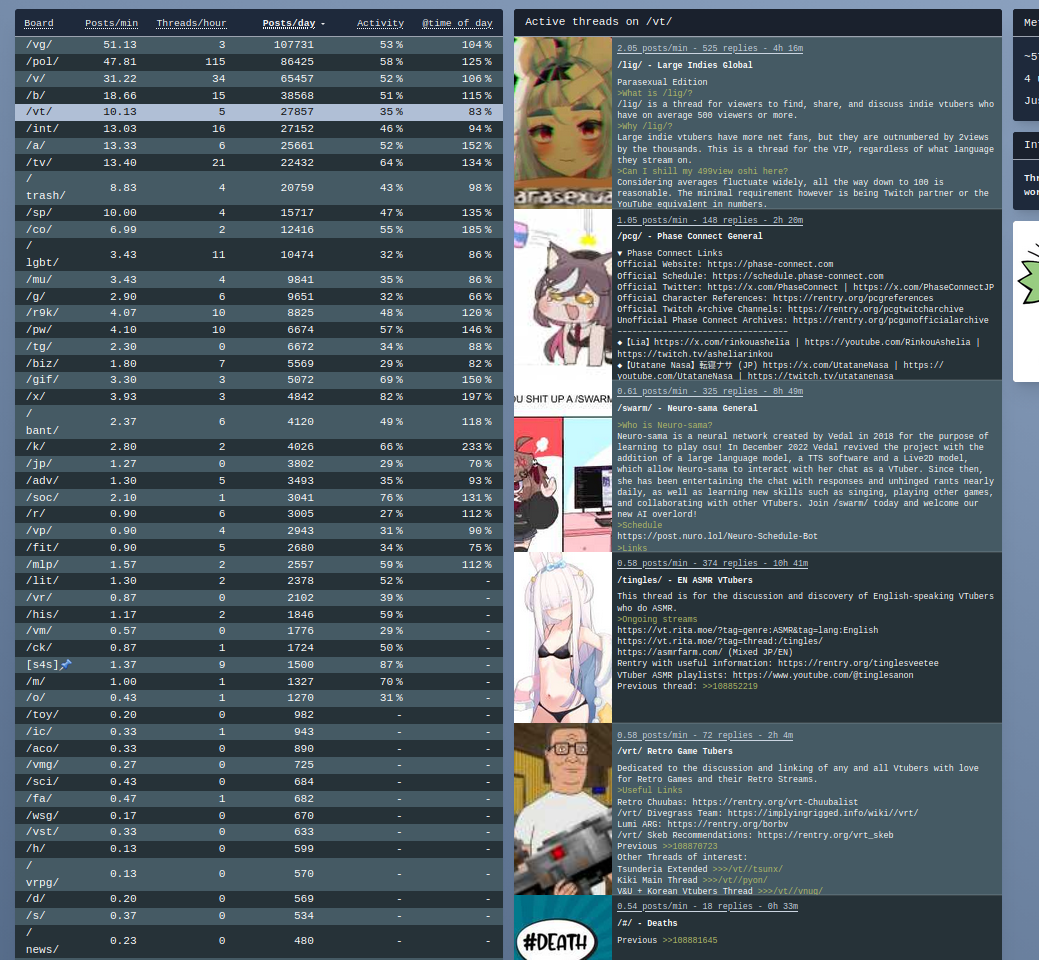Sort table by Board column header

(38, 23)
